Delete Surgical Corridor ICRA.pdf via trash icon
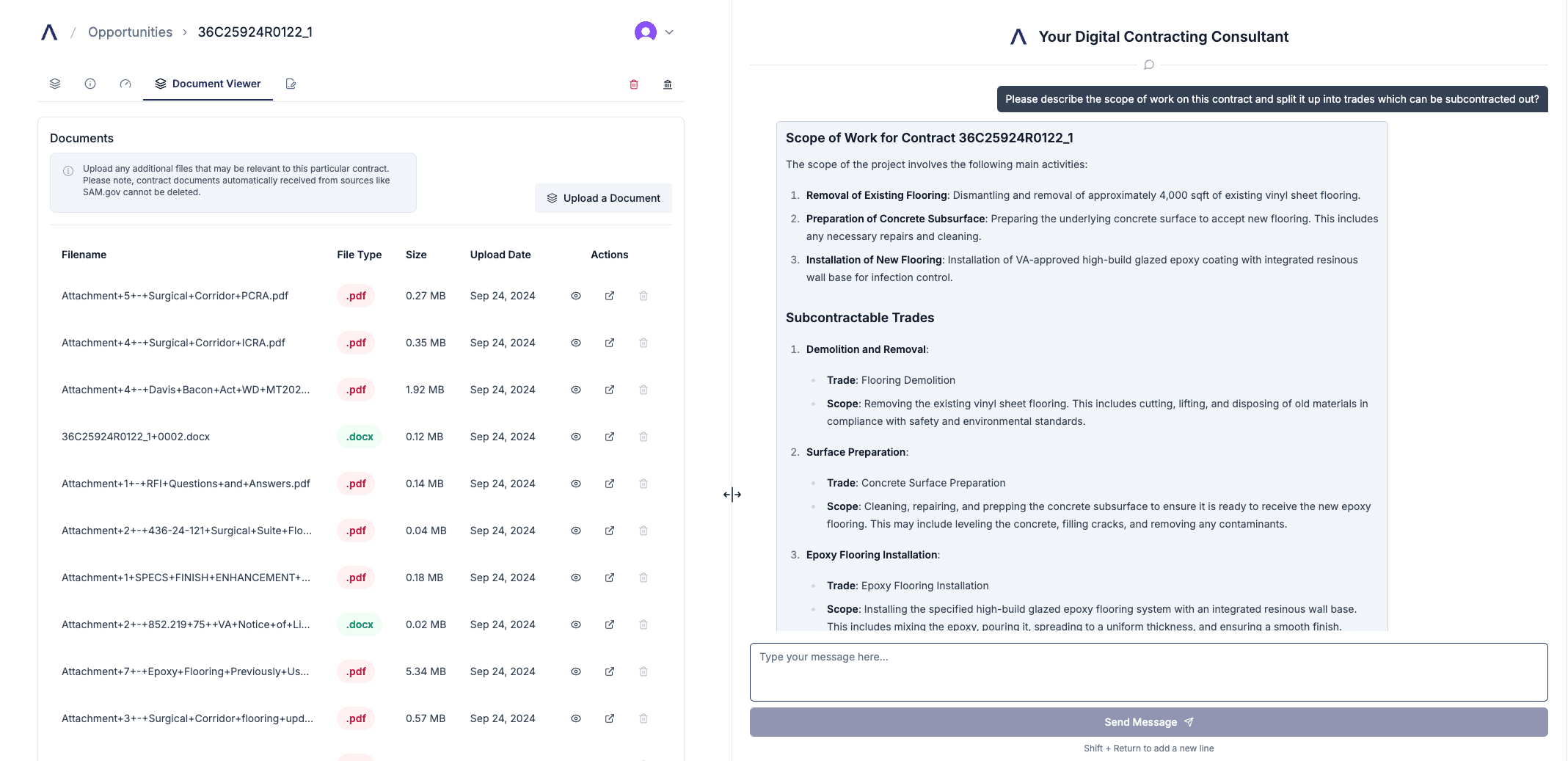This screenshot has width=1568, height=761. [643, 343]
